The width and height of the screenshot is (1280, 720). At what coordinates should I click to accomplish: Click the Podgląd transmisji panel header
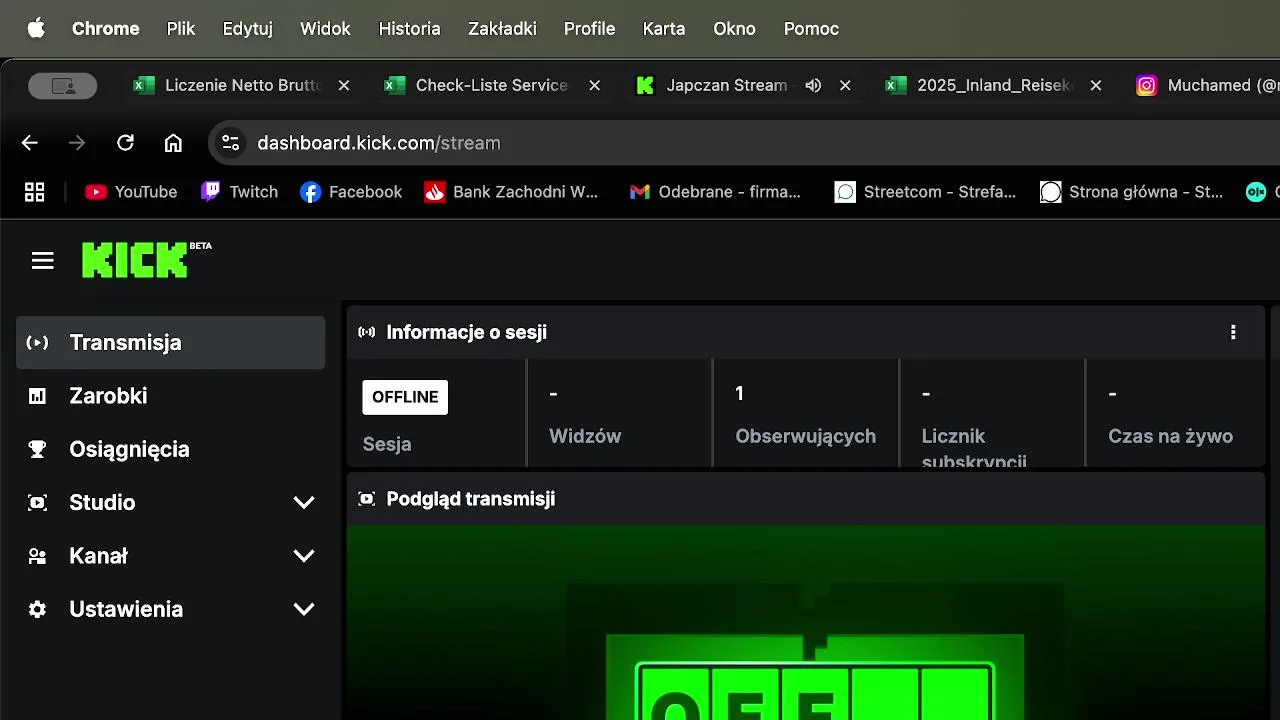[x=806, y=499]
